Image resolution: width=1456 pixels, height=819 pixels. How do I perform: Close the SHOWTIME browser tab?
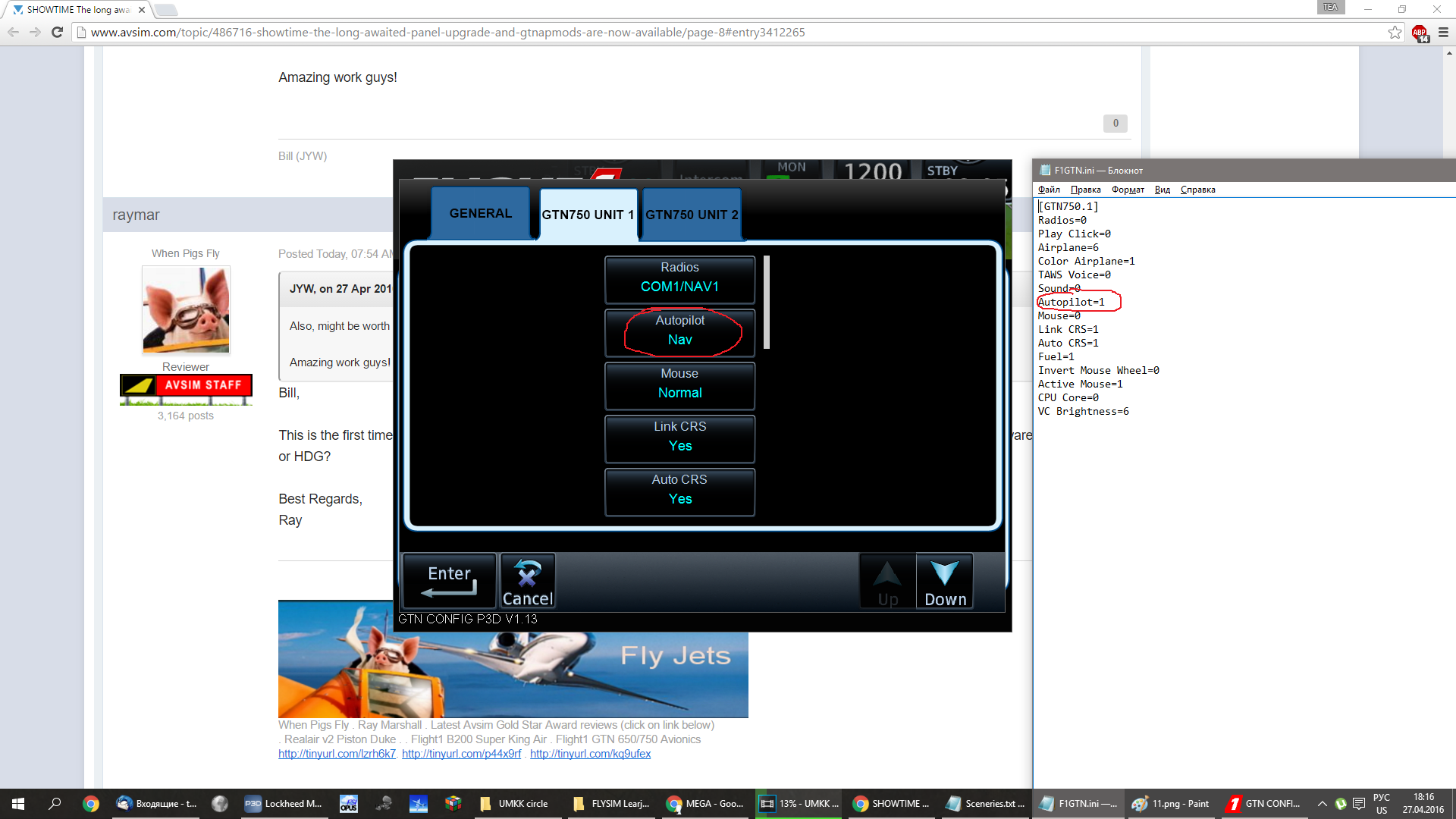click(x=142, y=10)
